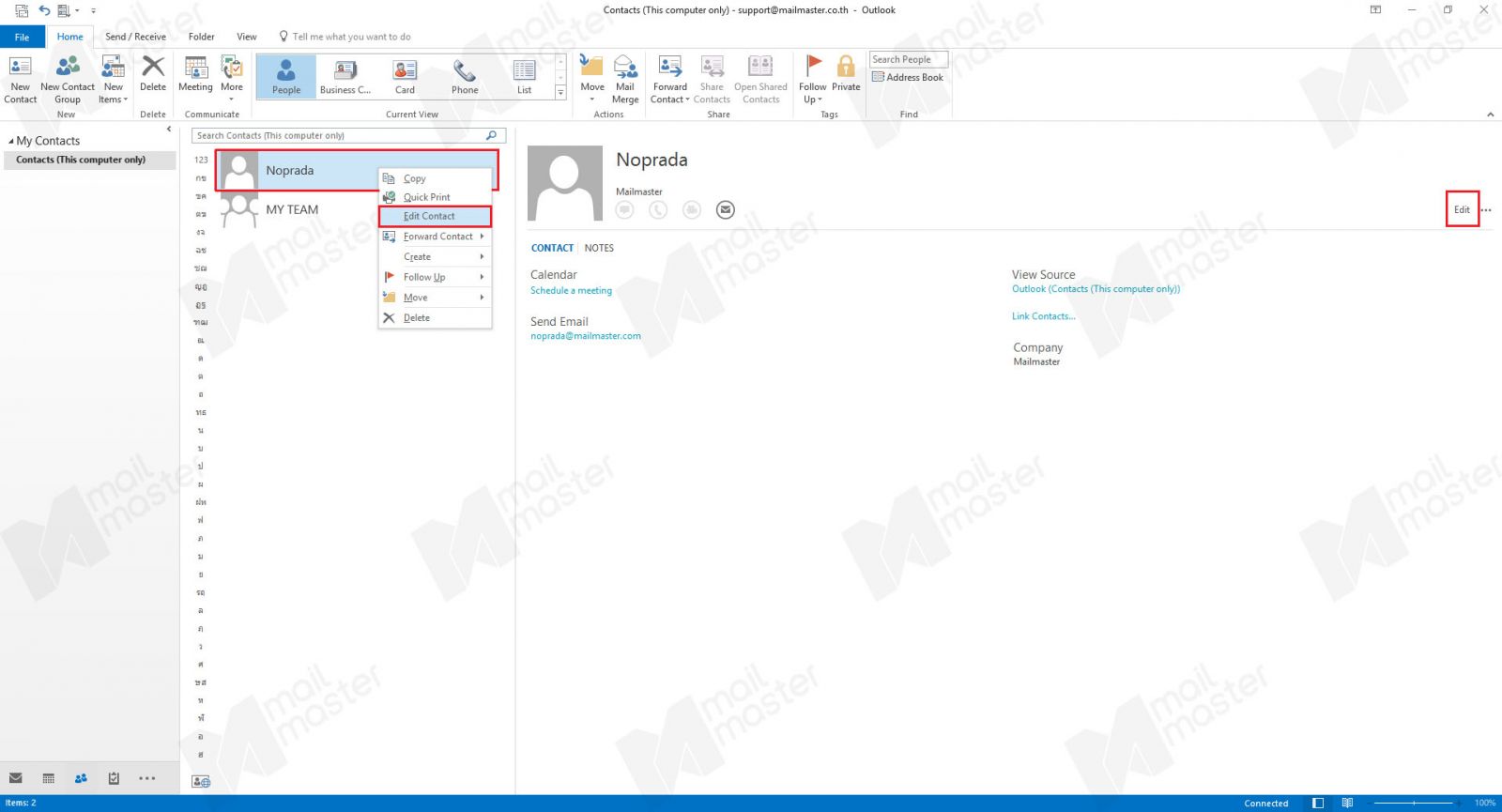
Task: Click noprada@mailmaster.com email link
Action: 586,336
